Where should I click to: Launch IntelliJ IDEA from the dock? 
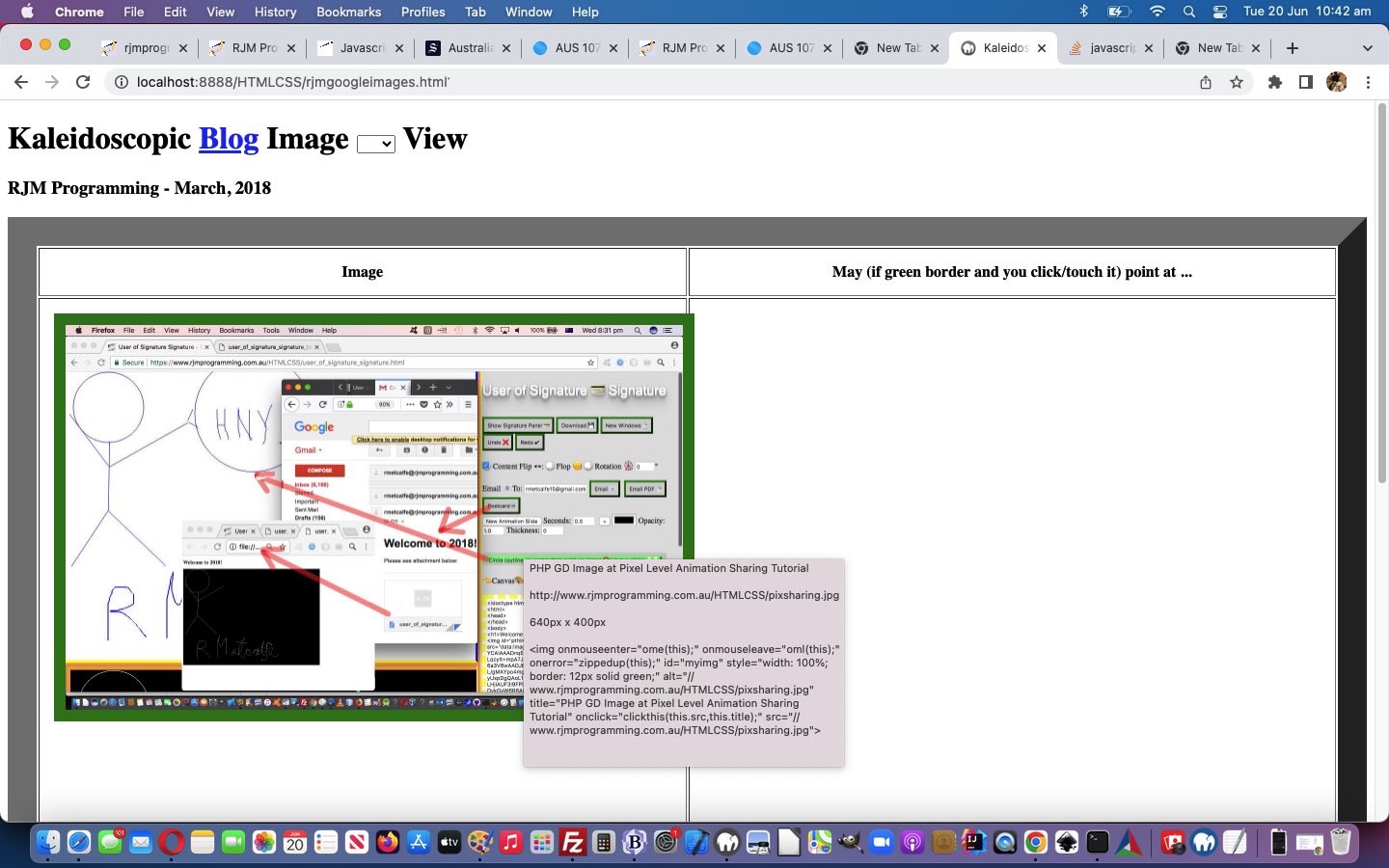coord(974,842)
